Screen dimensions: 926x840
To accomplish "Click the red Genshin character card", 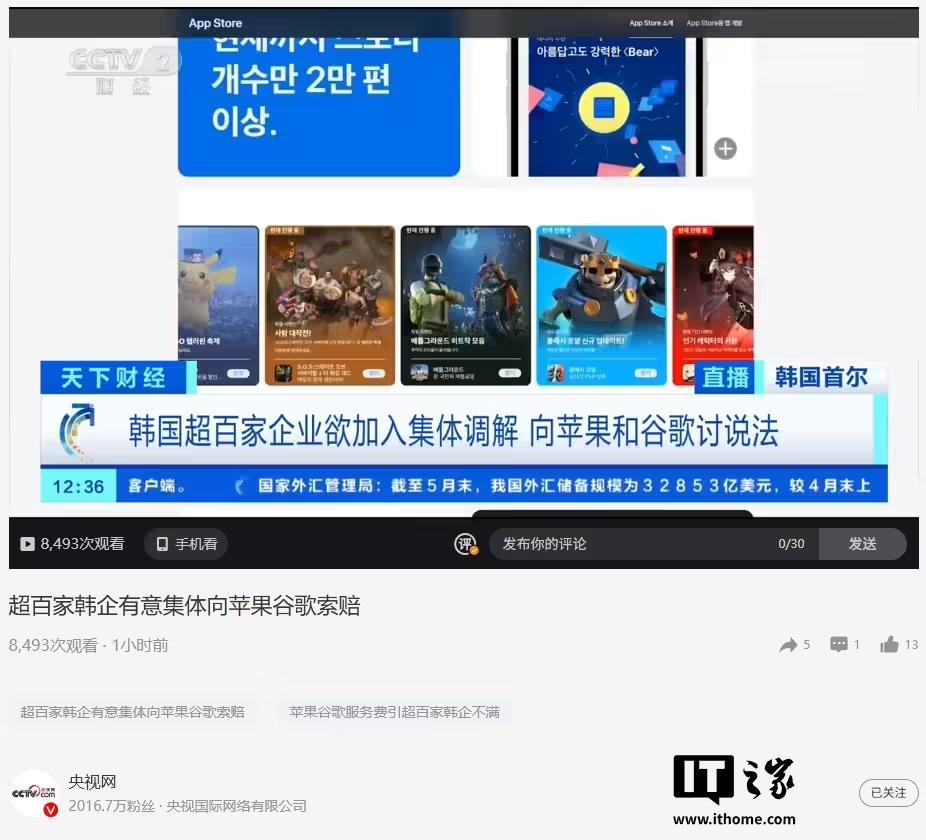I will pos(713,305).
